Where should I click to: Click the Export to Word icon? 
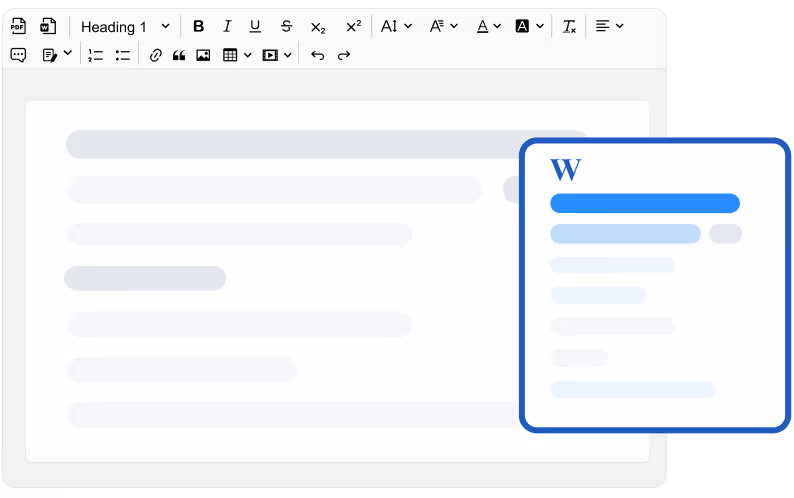[x=47, y=26]
